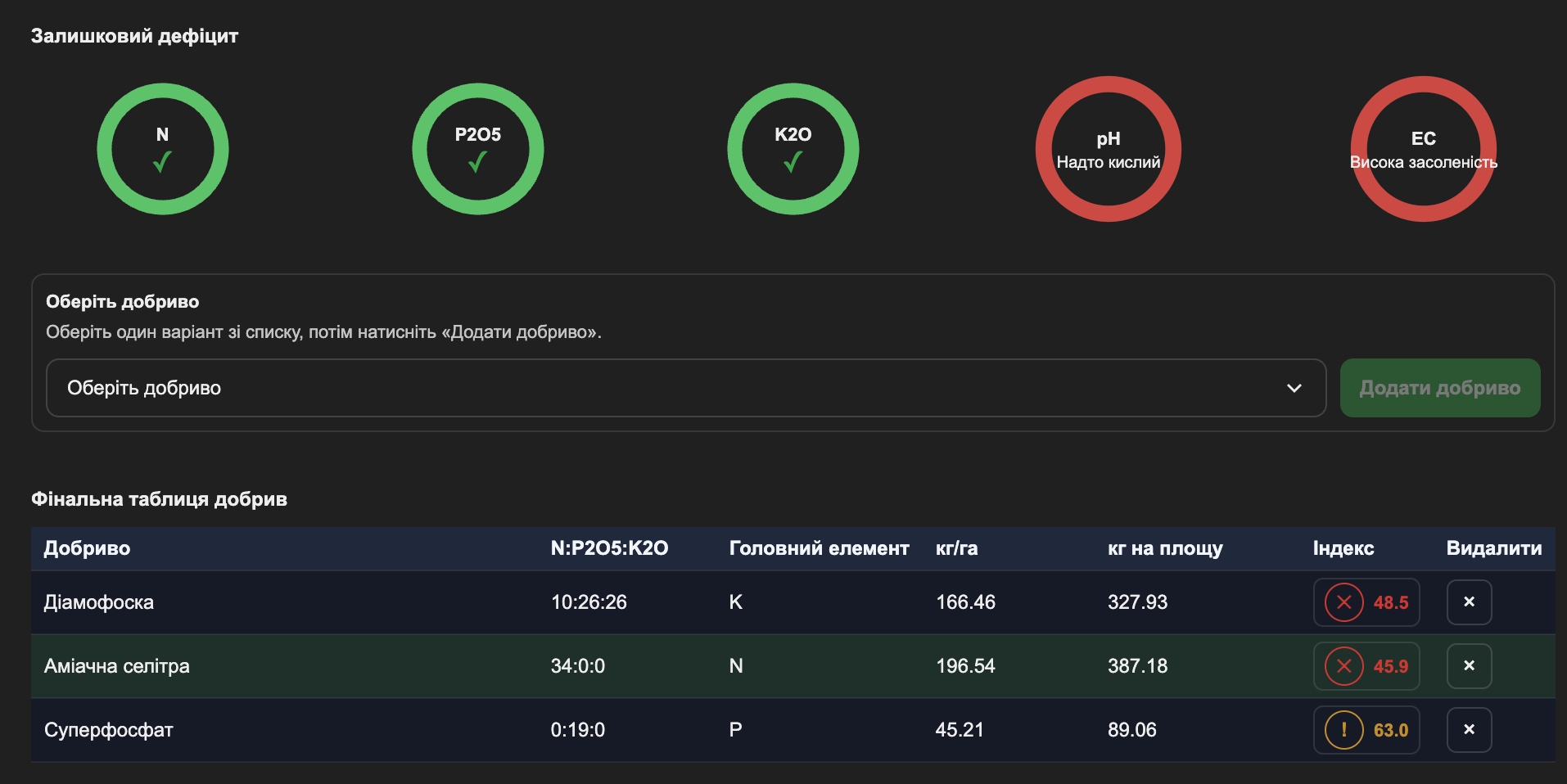Image resolution: width=1567 pixels, height=784 pixels.
Task: Click the 'Додати добриво' button
Action: [1440, 388]
